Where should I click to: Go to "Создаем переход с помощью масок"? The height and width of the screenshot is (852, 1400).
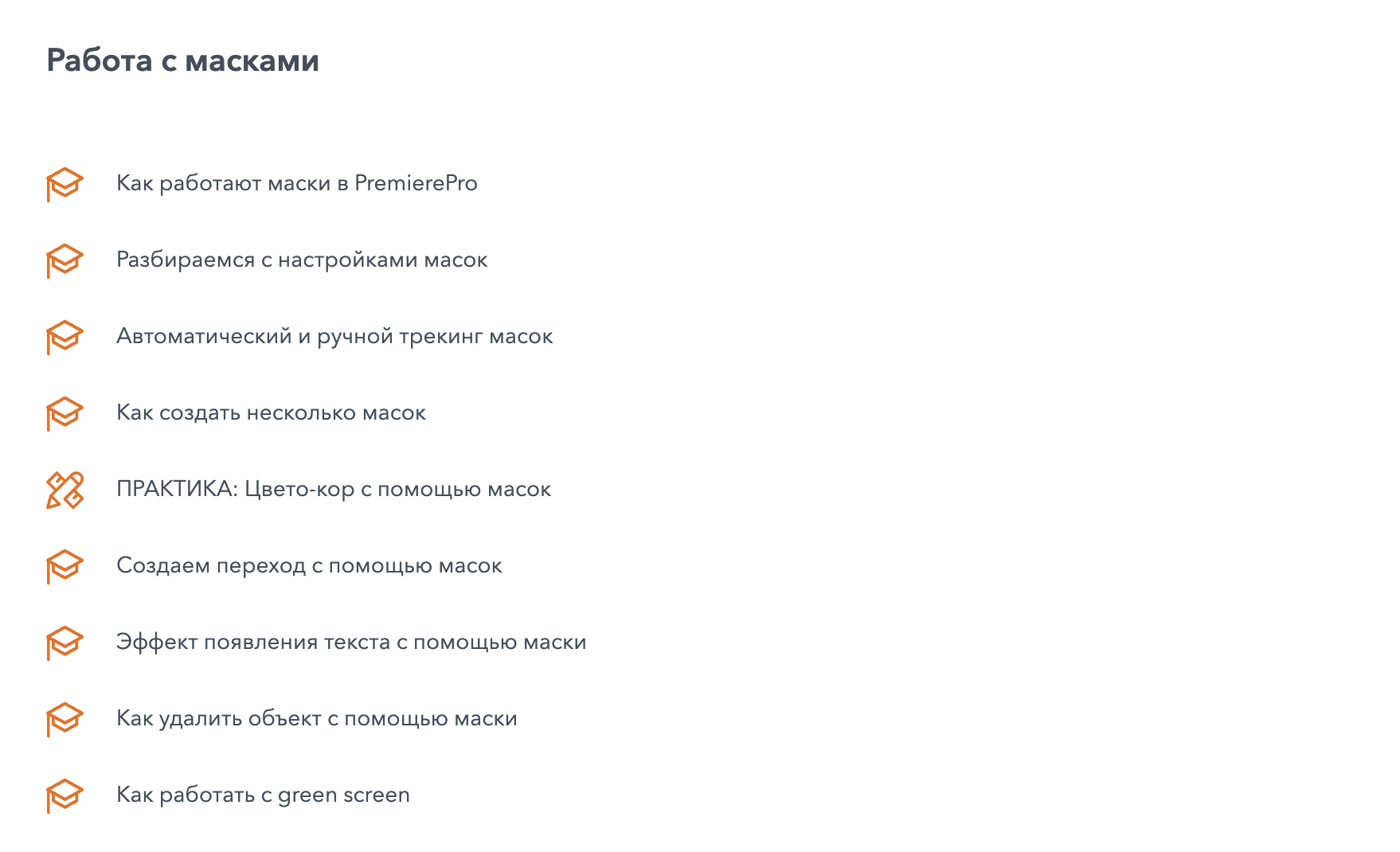click(309, 565)
